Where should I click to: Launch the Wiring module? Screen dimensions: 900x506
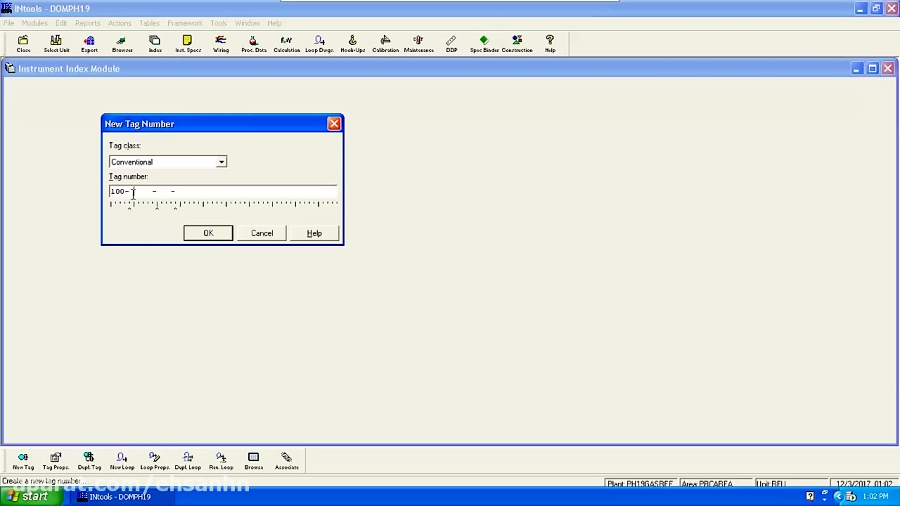point(221,44)
